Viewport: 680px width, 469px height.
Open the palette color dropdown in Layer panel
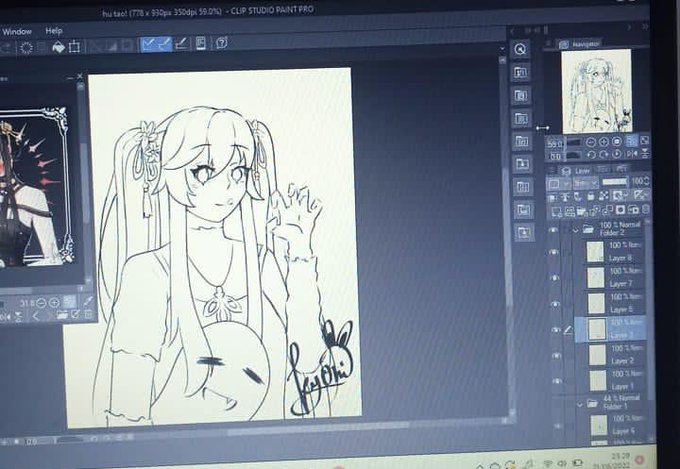click(x=558, y=184)
